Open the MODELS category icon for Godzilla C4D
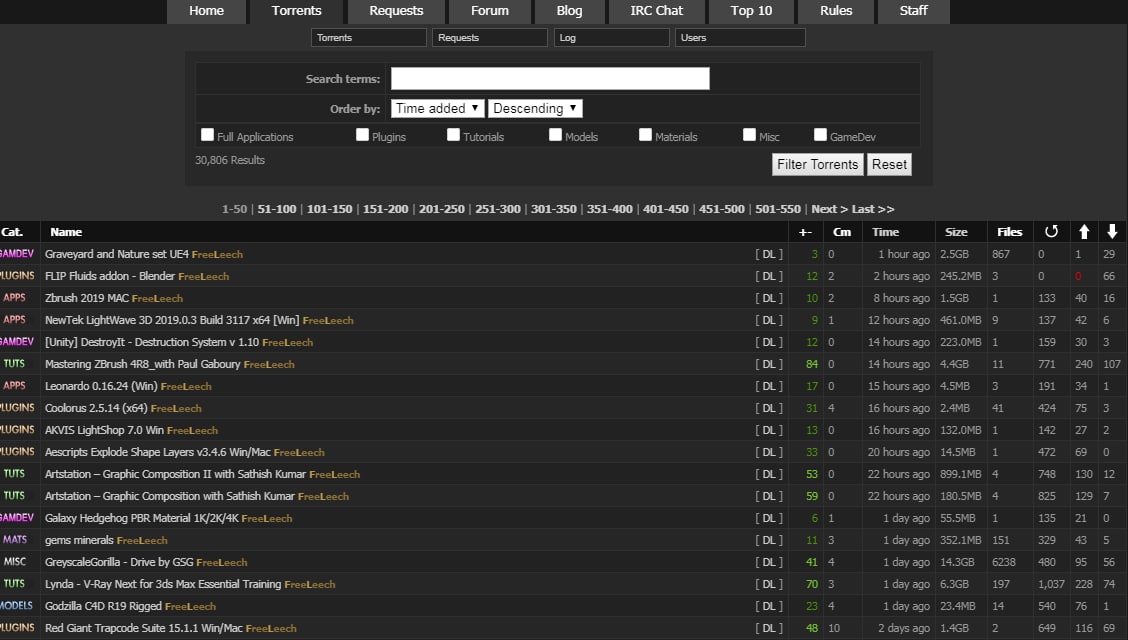This screenshot has height=640, width=1128. coord(17,606)
